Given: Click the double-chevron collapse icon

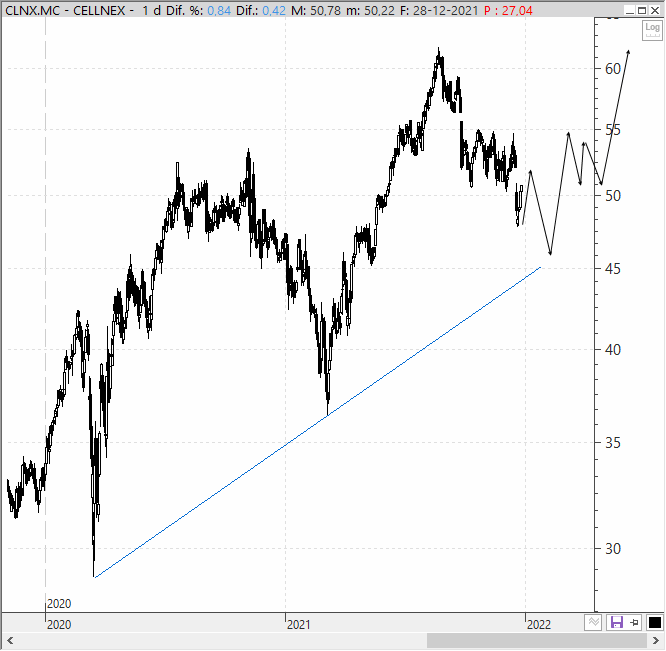Looking at the screenshot, I should pos(593,623).
